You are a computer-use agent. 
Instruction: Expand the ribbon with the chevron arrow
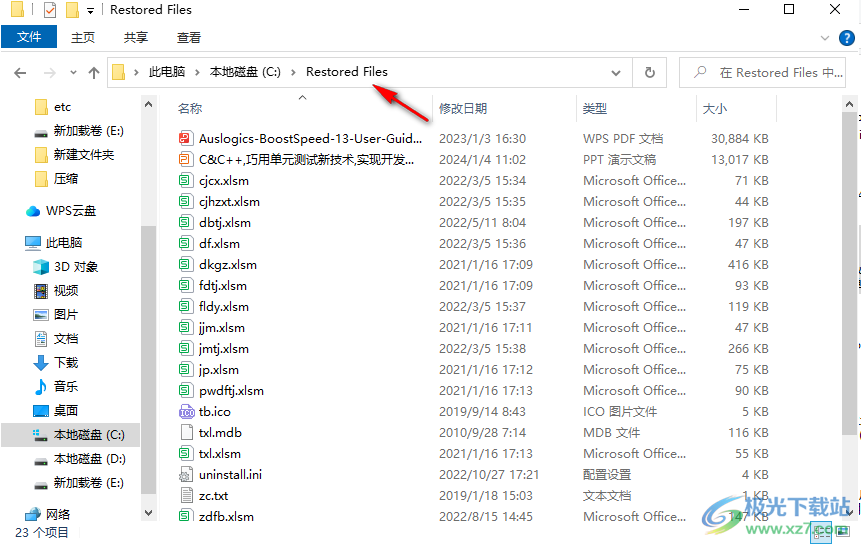tap(824, 37)
